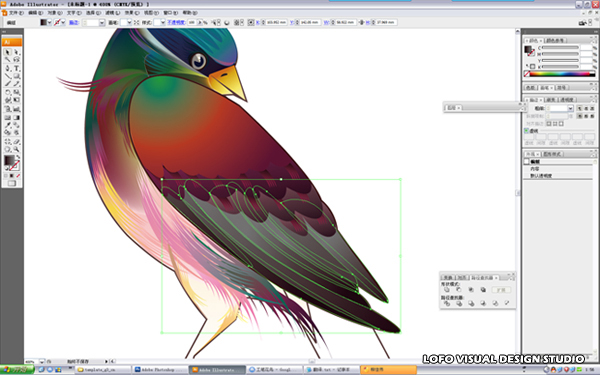Open the stroke color dropdown in control bar

pos(63,23)
